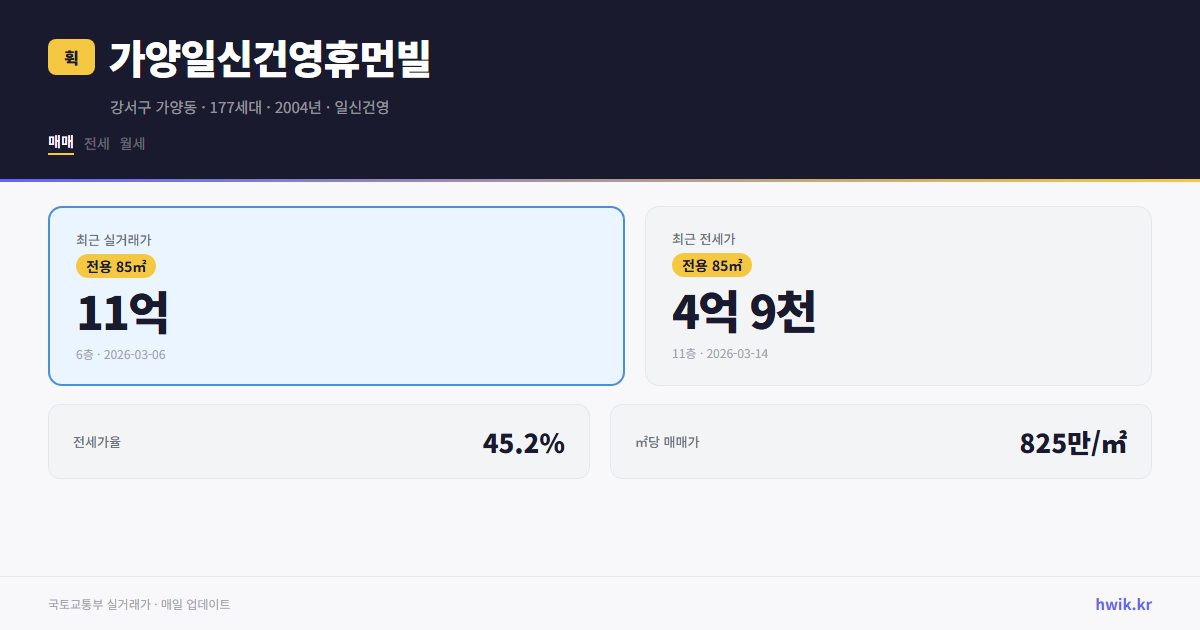This screenshot has width=1200, height=630.
Task: Click the 825만/㎡ value
Action: tap(1072, 441)
